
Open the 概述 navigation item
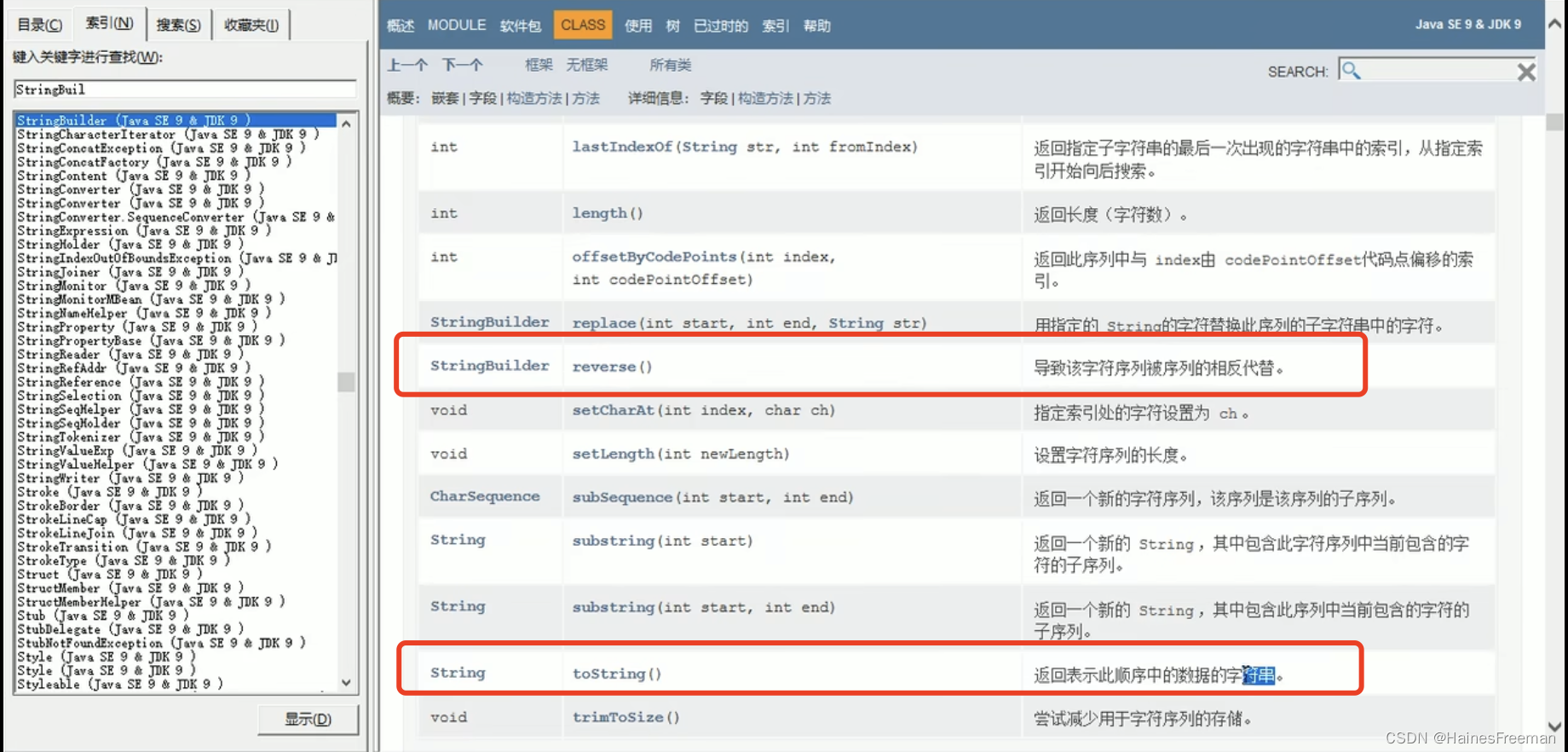coord(401,26)
